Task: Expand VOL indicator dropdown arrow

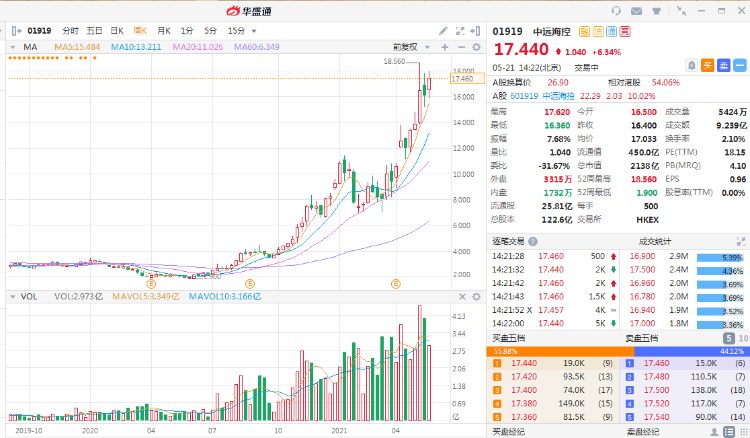Action: pos(13,297)
